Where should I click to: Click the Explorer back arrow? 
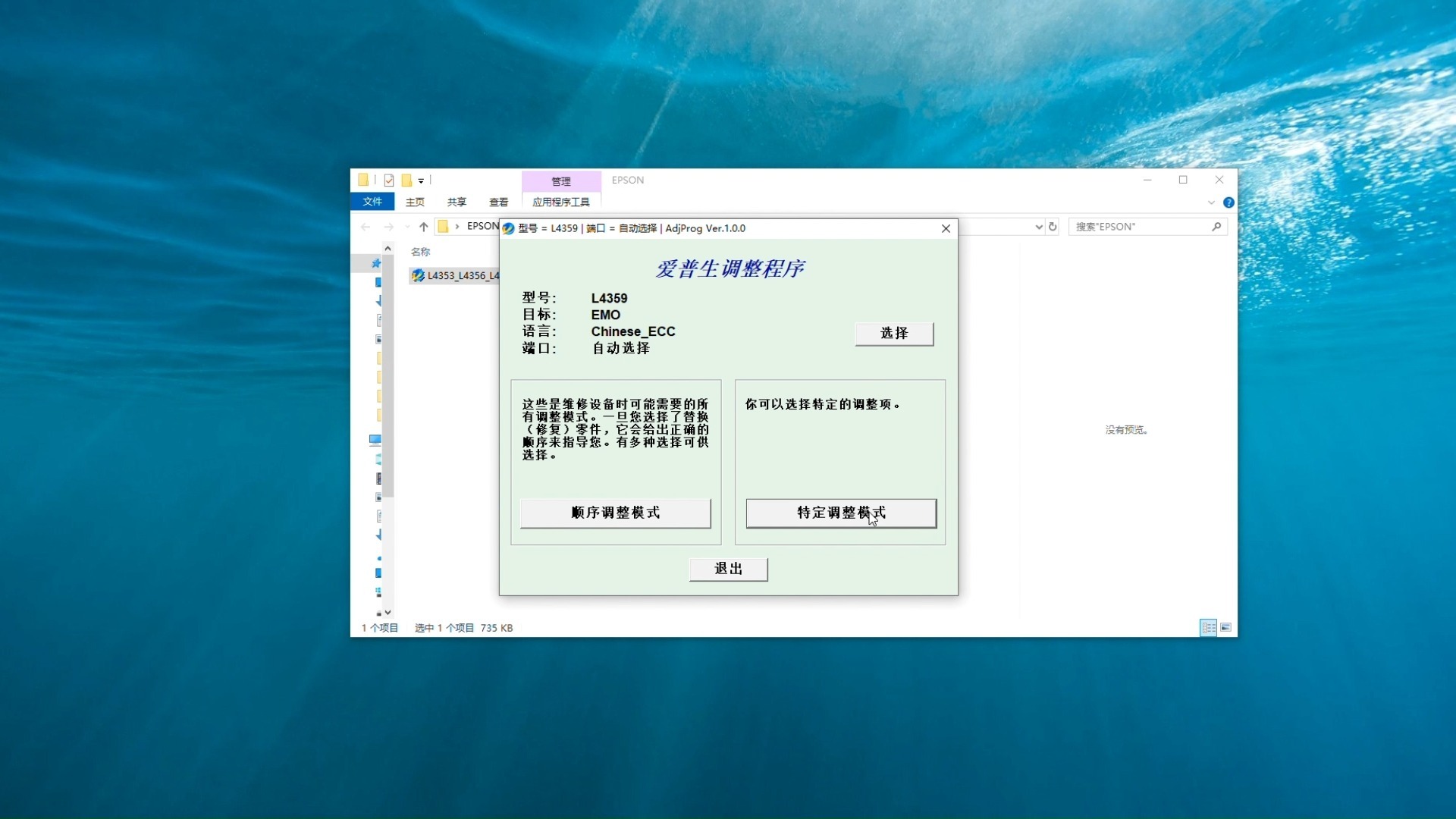[x=366, y=227]
